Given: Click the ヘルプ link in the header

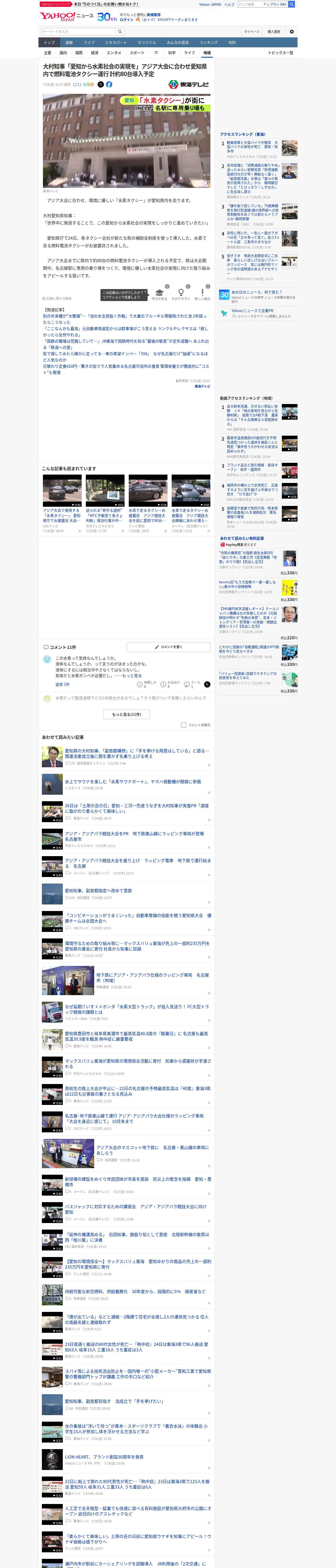Looking at the screenshot, I should click(229, 4).
